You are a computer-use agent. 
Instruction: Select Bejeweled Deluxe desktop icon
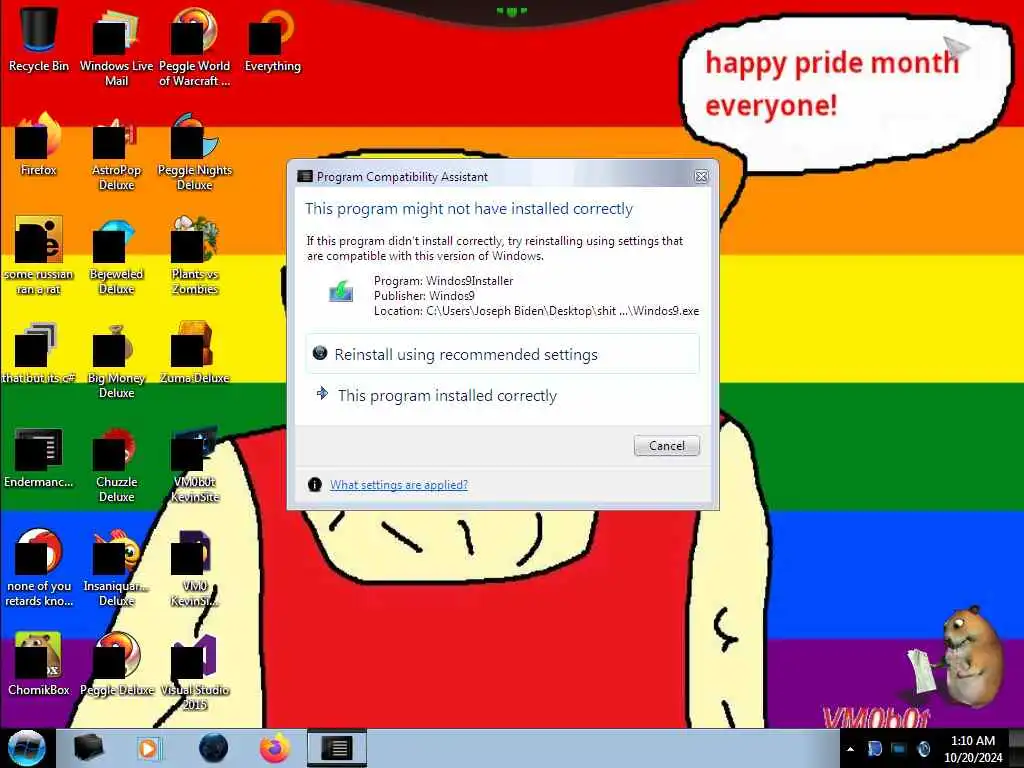pyautogui.click(x=116, y=255)
